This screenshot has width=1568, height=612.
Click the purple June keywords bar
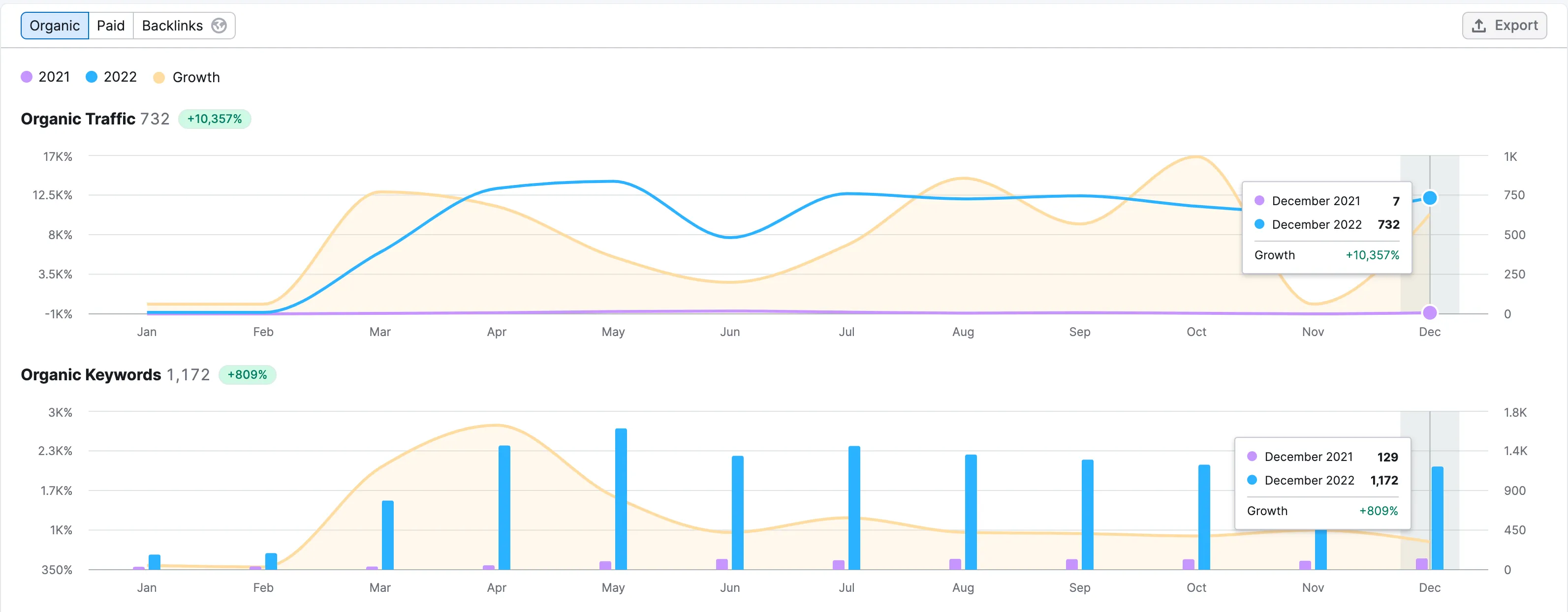pos(722,564)
